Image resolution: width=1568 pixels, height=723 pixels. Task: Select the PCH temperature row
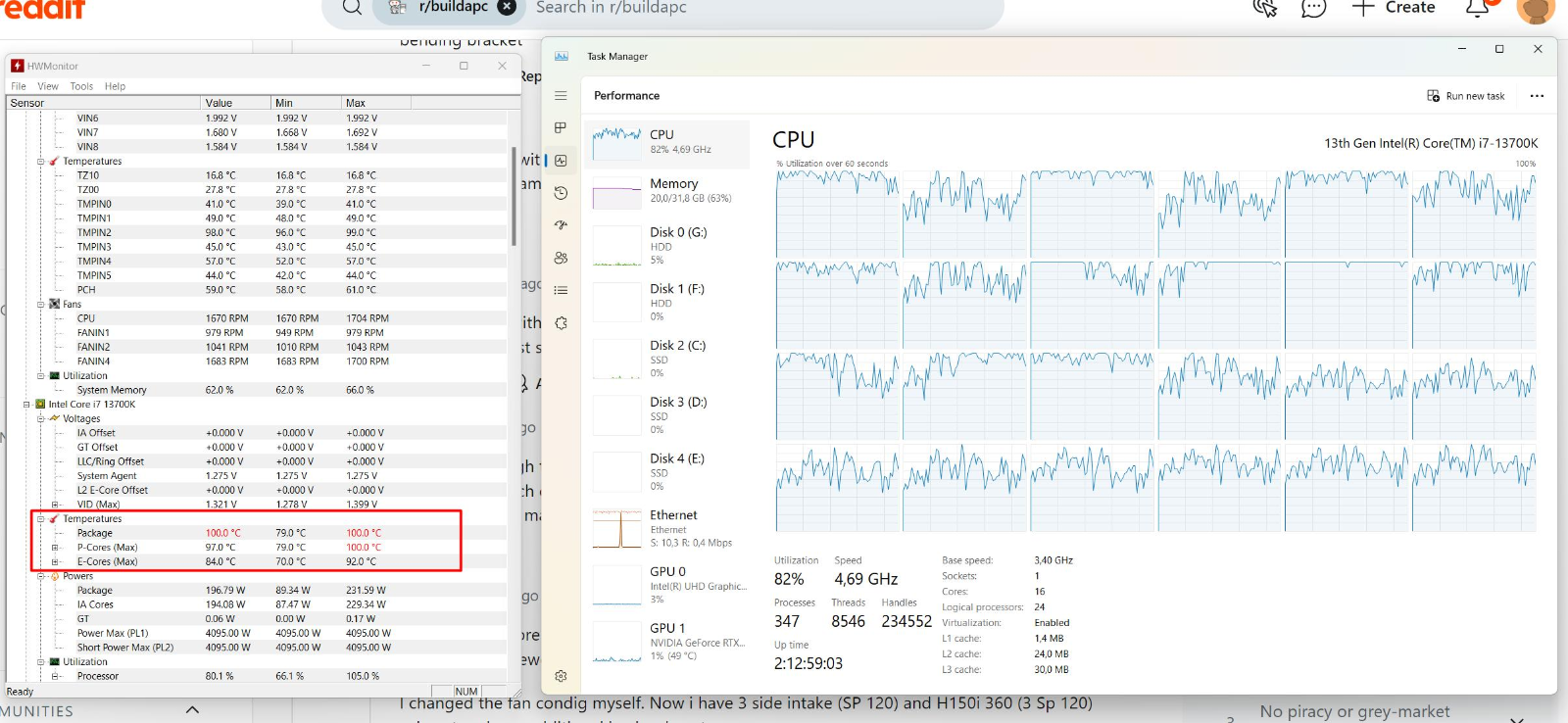tap(257, 290)
